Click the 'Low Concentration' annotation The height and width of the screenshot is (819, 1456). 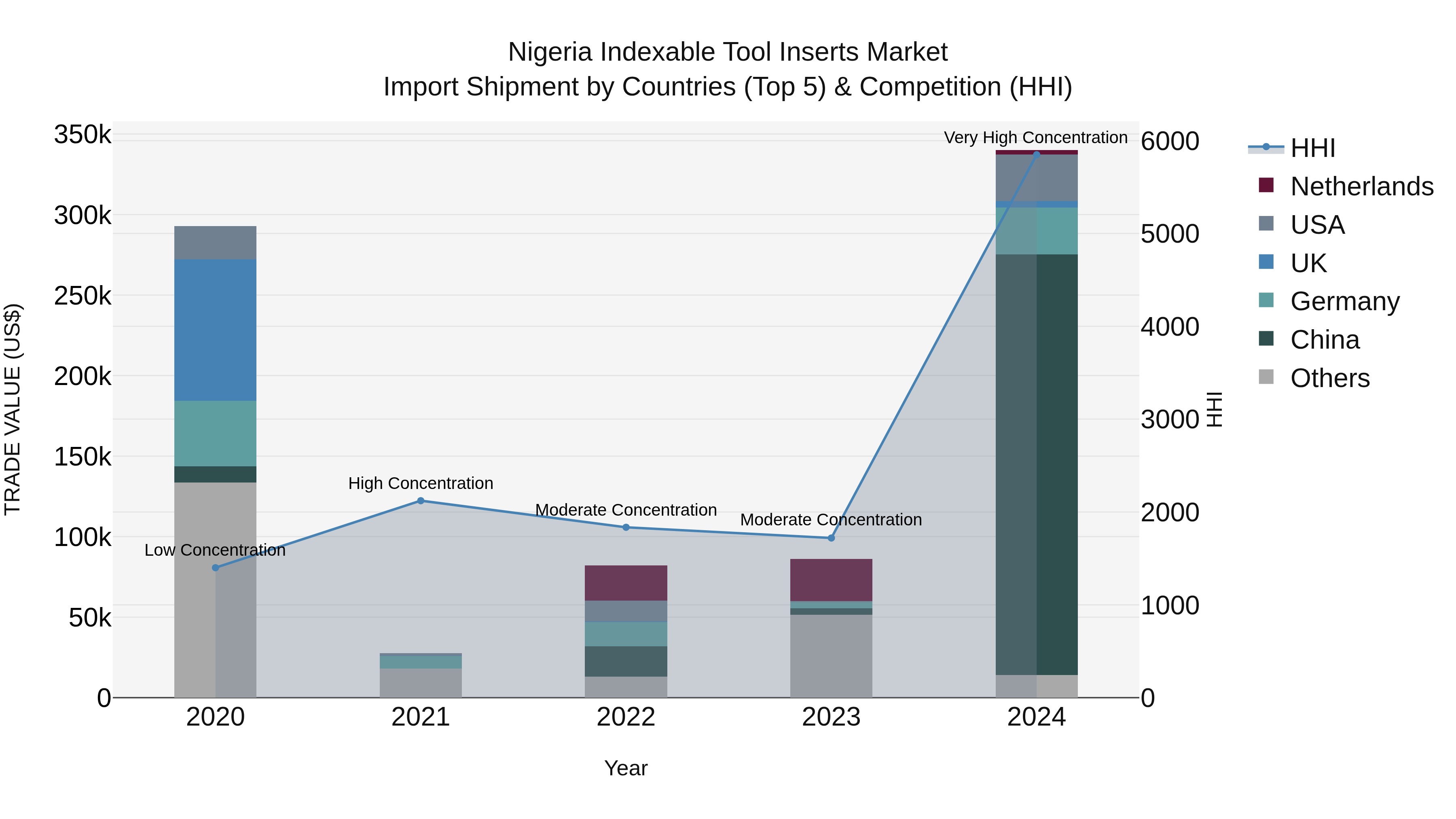click(215, 550)
